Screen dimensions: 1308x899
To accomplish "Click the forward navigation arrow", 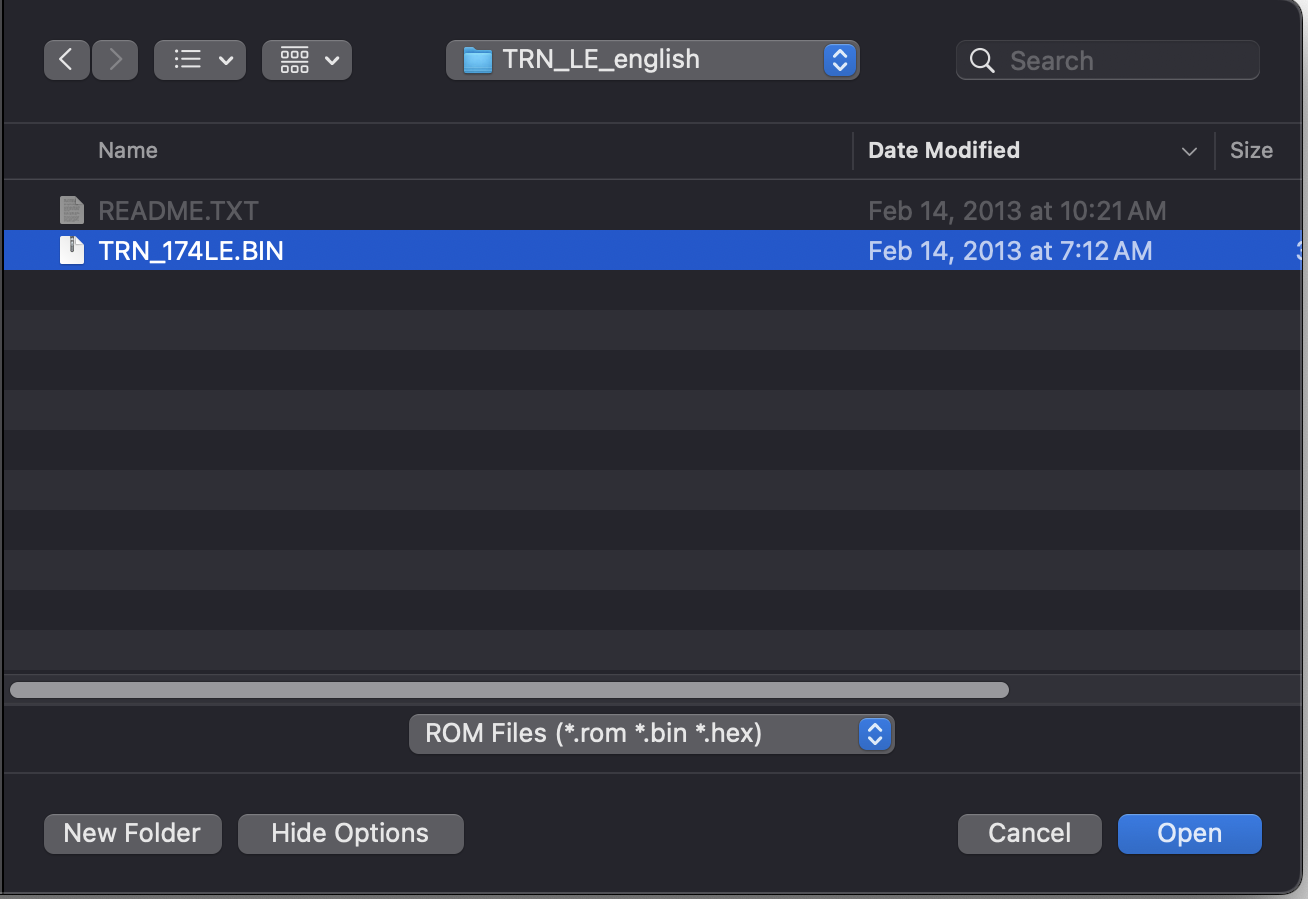I will pos(115,60).
